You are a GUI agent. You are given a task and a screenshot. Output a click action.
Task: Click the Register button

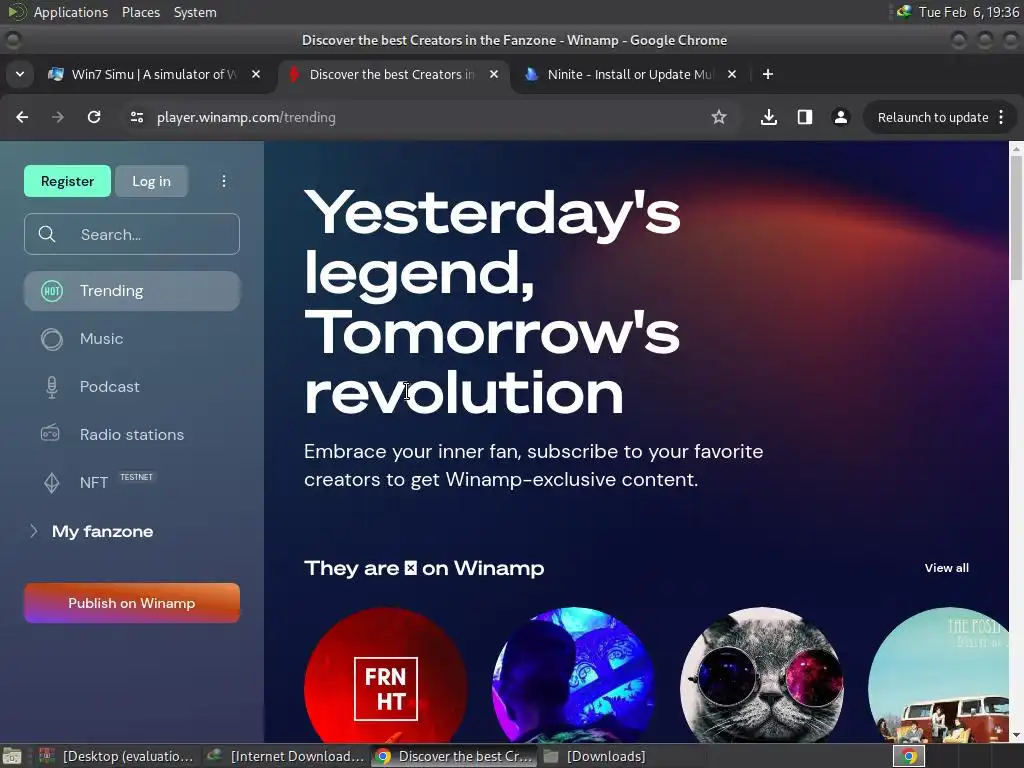[x=67, y=181]
